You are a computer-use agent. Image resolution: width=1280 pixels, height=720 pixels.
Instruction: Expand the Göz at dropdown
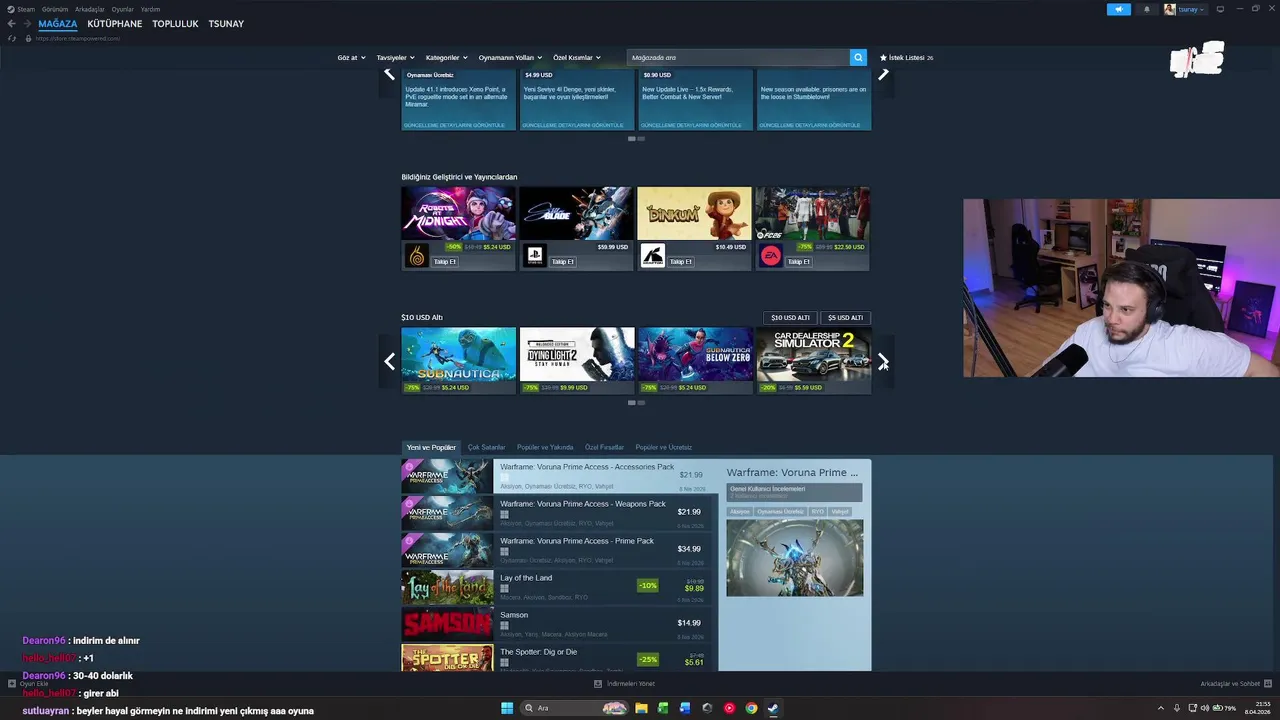(x=351, y=58)
